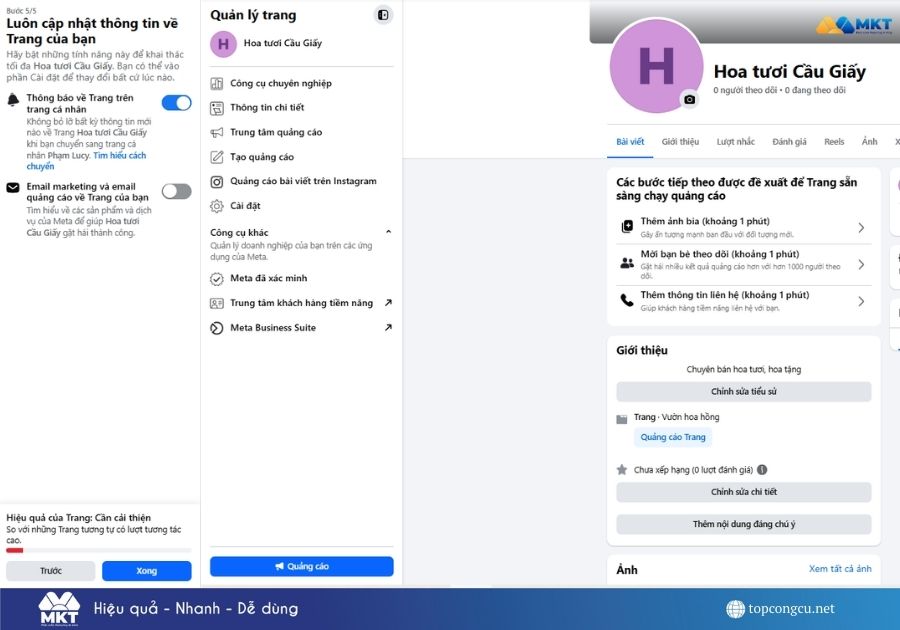Click the large purple H profile picture
This screenshot has height=630, width=900.
656,66
